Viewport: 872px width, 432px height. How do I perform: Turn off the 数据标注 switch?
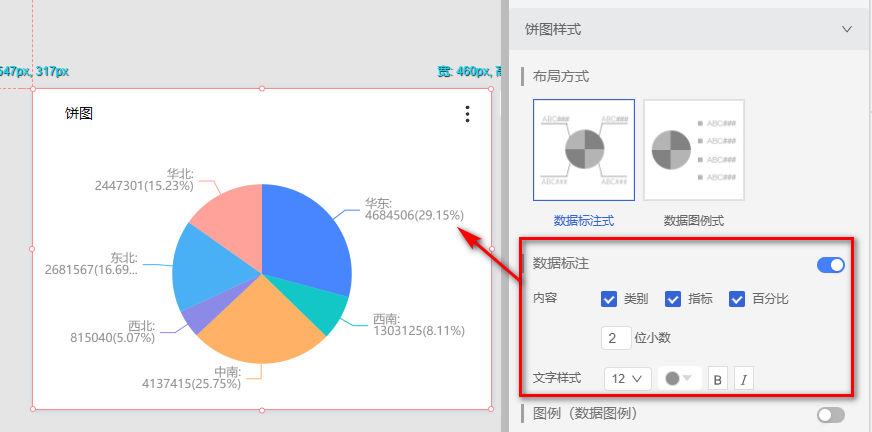(x=830, y=265)
